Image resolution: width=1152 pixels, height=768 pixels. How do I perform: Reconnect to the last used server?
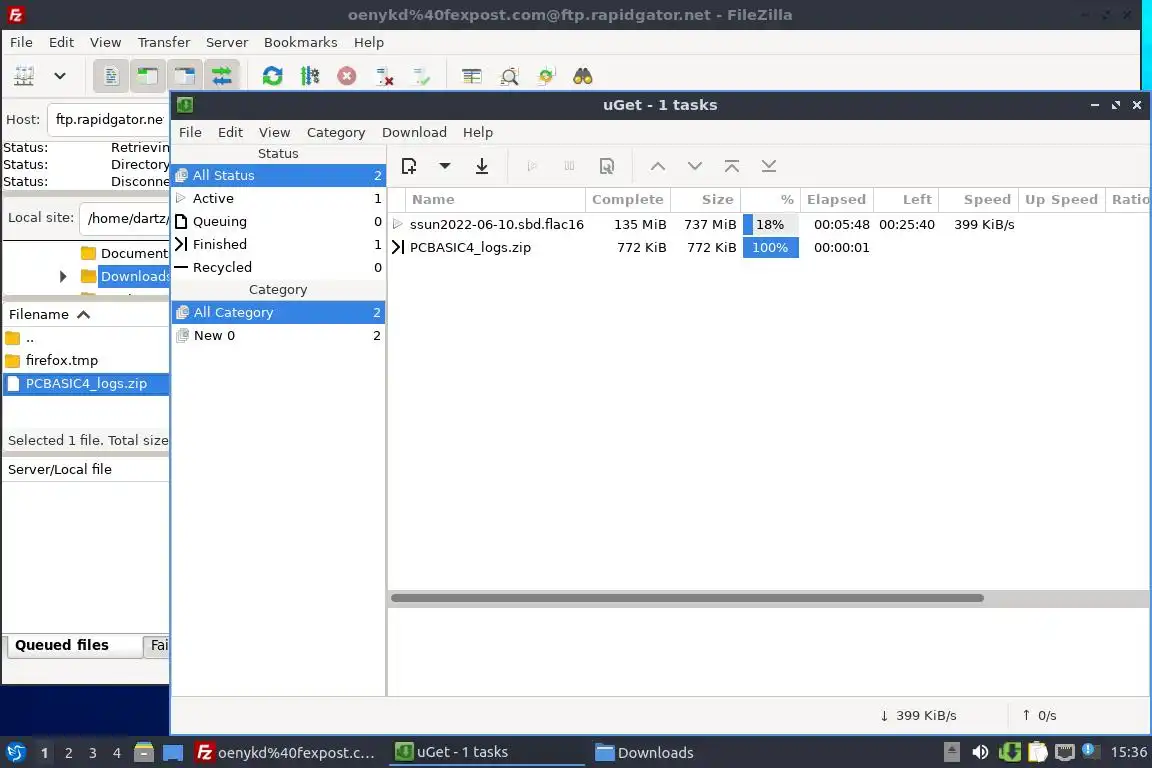[422, 76]
